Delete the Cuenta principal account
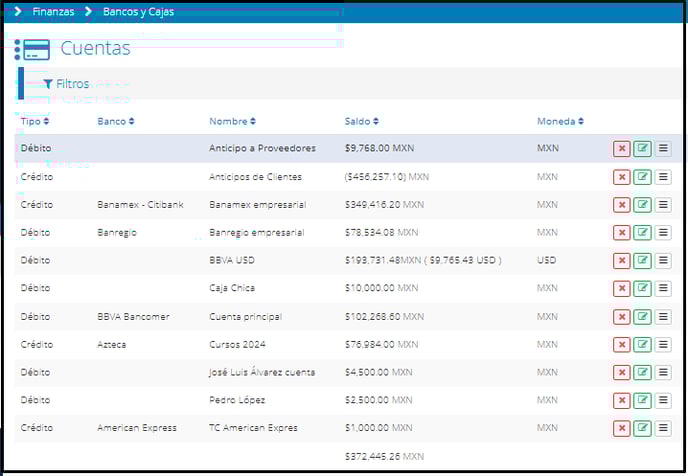Image resolution: width=688 pixels, height=476 pixels. 622,317
